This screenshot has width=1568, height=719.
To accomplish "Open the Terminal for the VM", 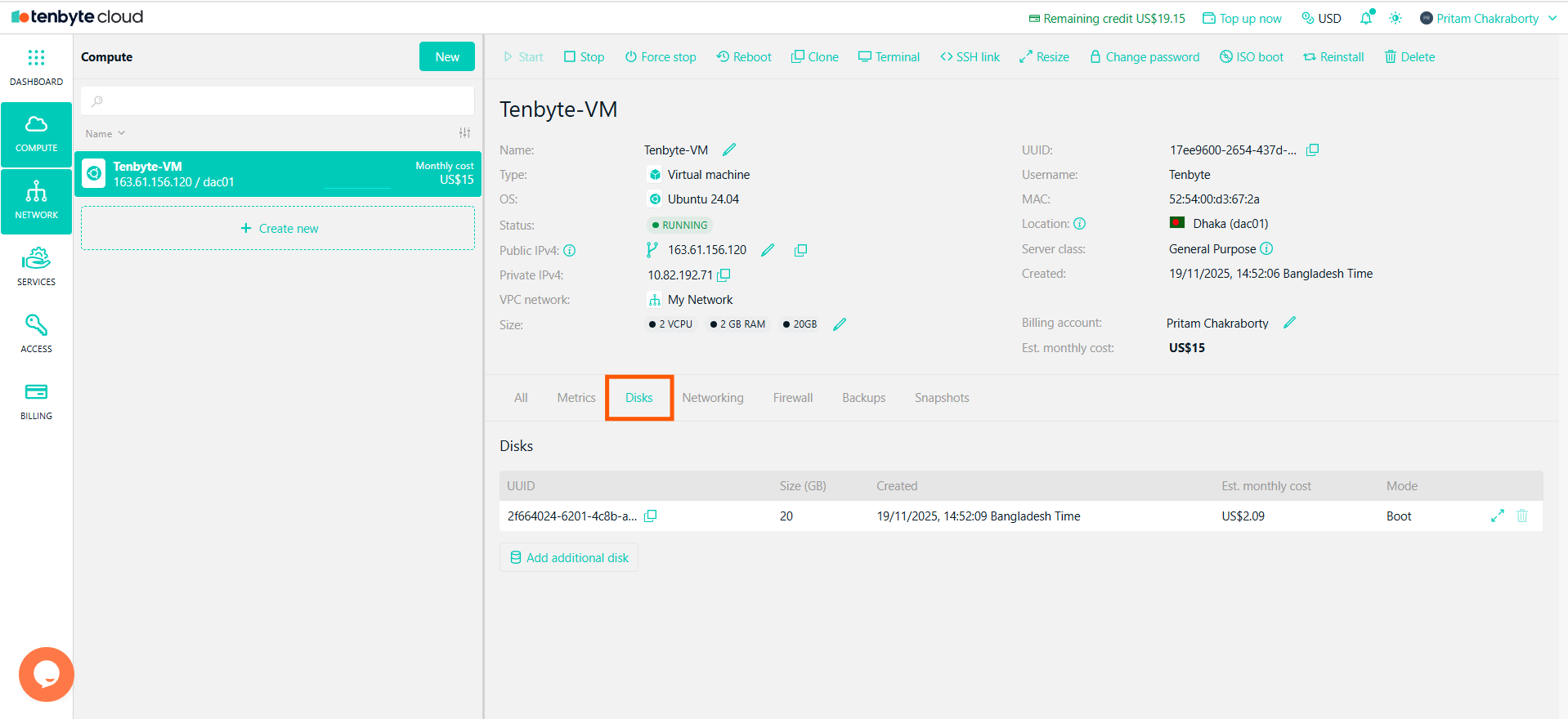I will coord(889,57).
